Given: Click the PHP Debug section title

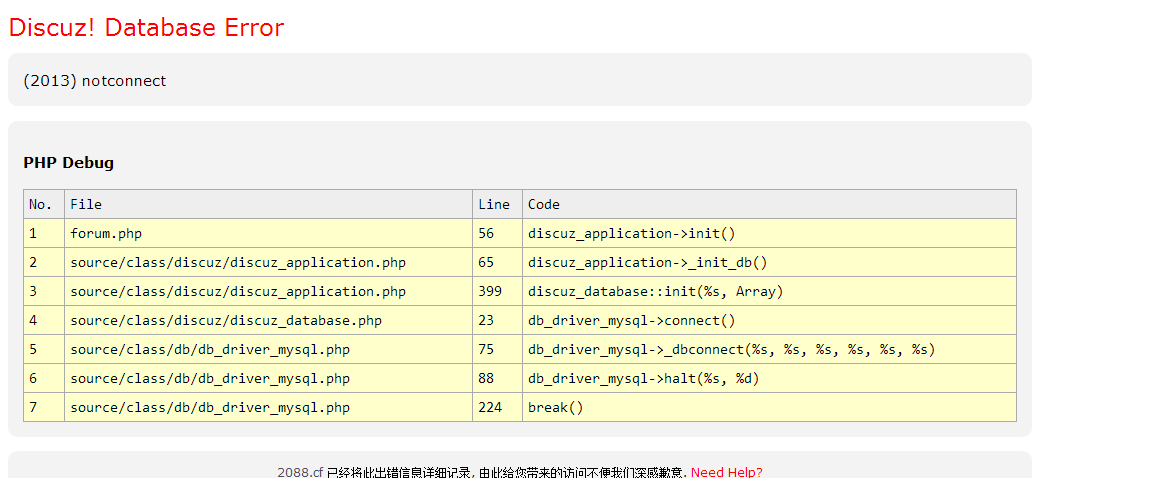Looking at the screenshot, I should [x=68, y=163].
